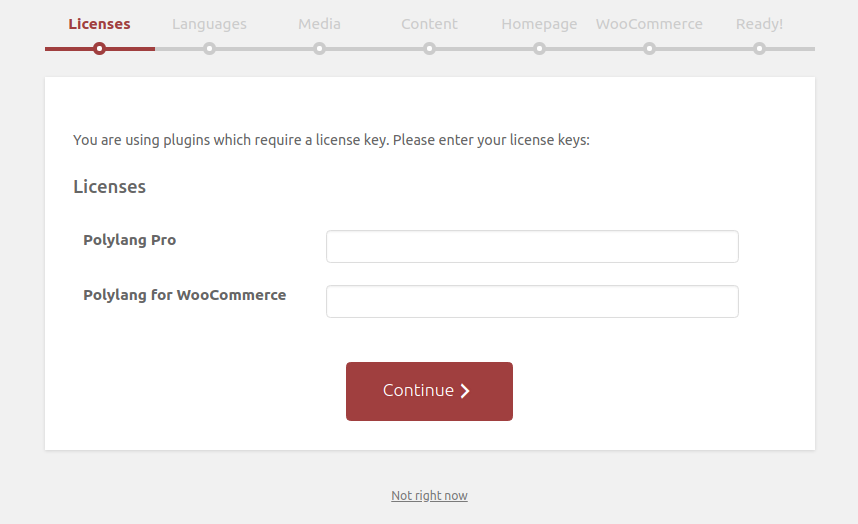858x524 pixels.
Task: Click the Polylang Pro field label
Action: click(x=130, y=240)
